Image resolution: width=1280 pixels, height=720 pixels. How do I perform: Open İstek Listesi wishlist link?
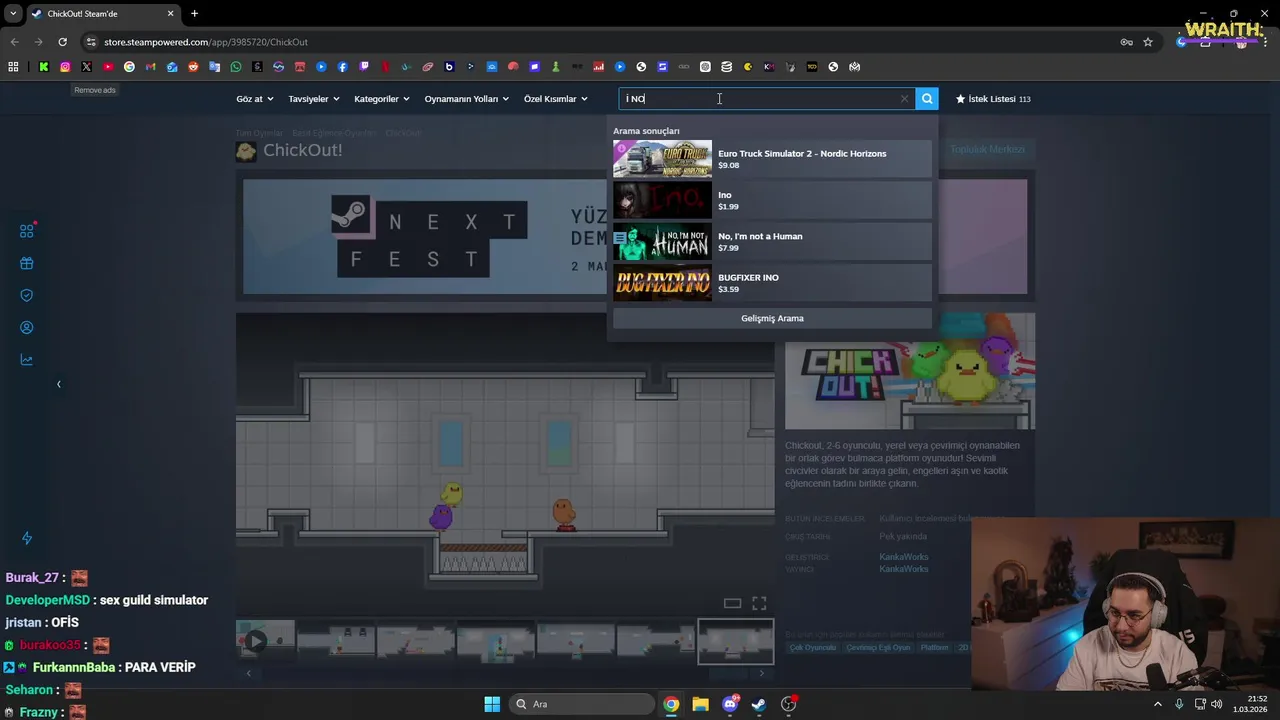tap(992, 99)
